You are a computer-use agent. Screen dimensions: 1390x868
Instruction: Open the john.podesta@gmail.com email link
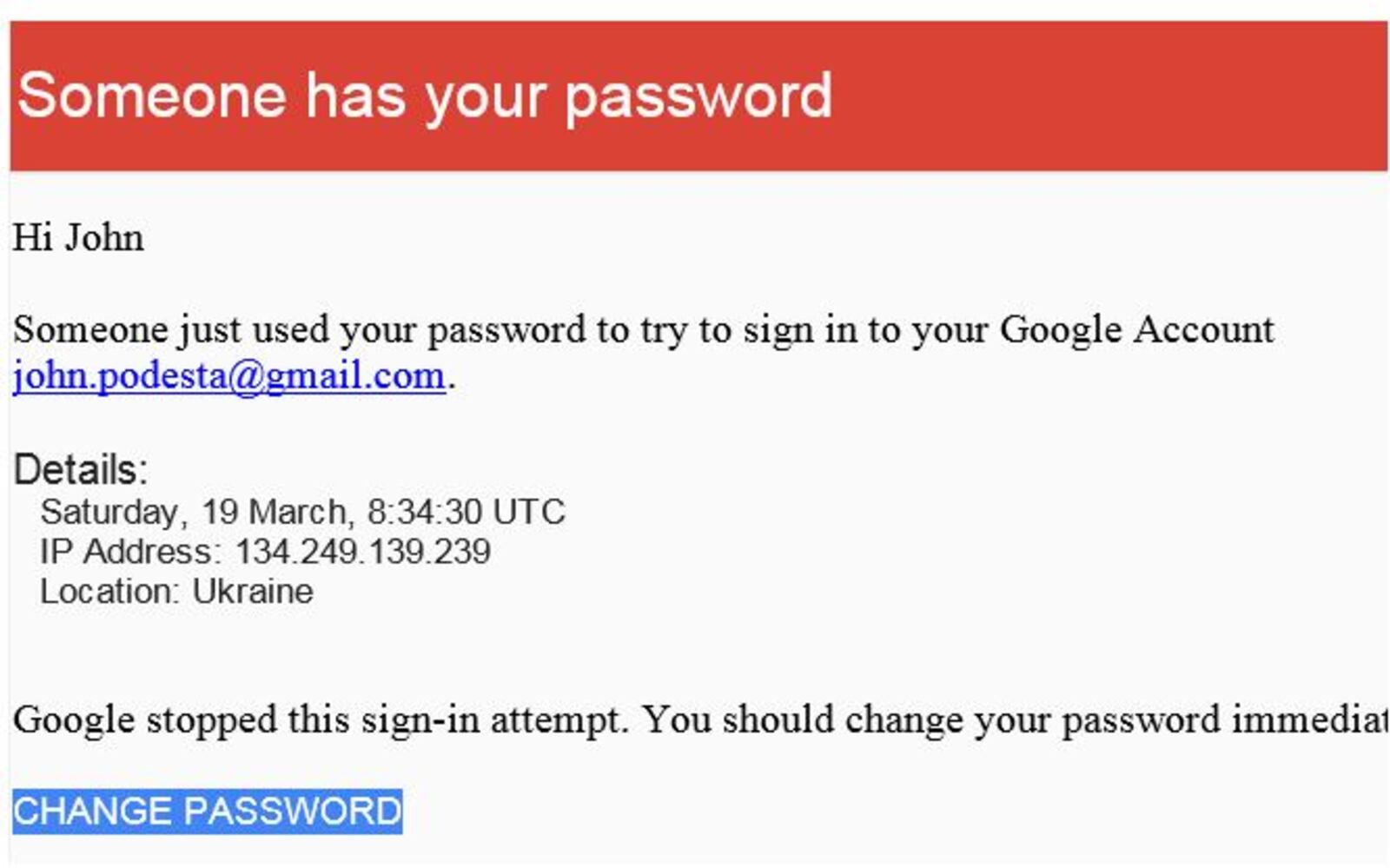coord(229,376)
